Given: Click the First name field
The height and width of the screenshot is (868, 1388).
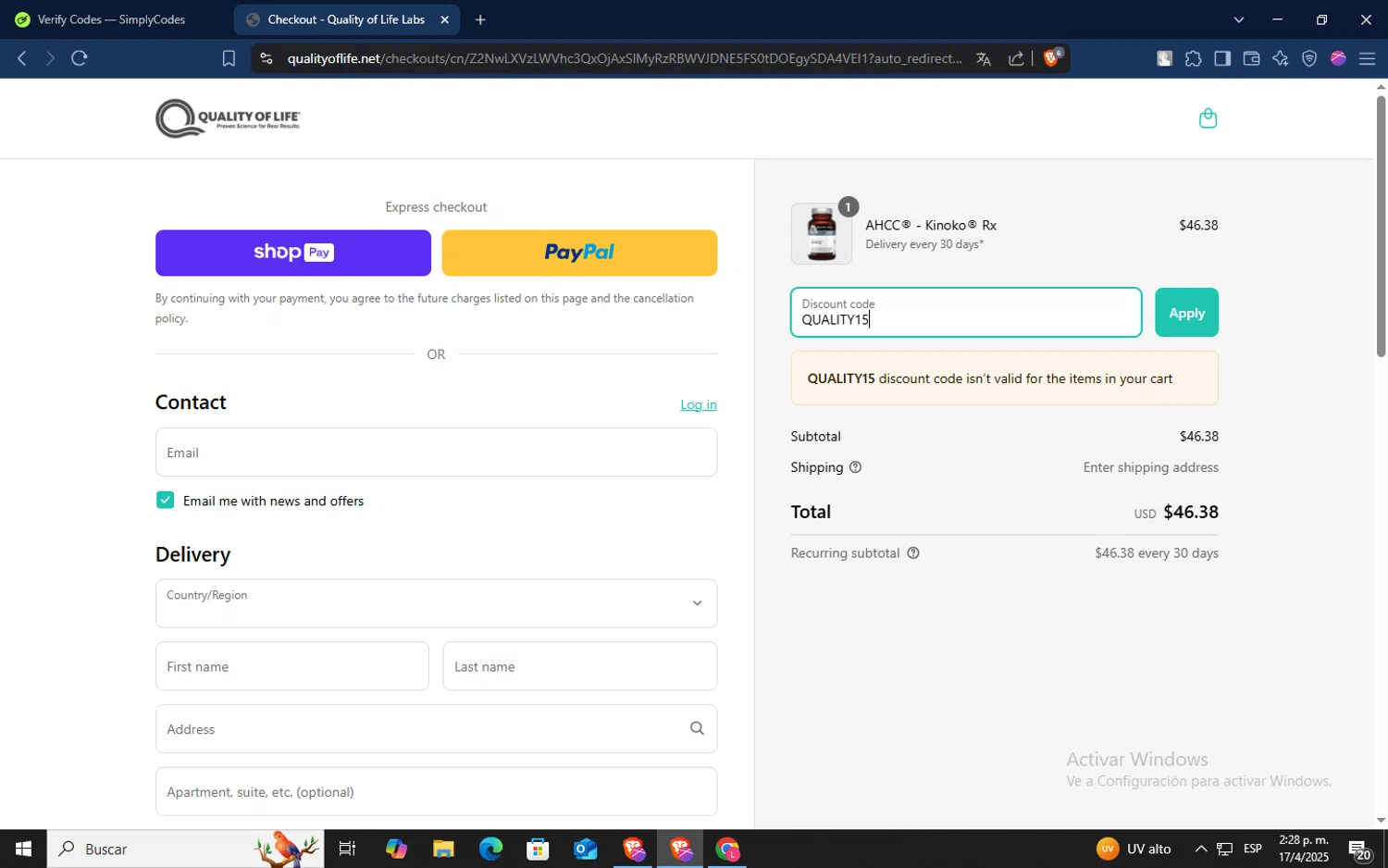Looking at the screenshot, I should [292, 666].
